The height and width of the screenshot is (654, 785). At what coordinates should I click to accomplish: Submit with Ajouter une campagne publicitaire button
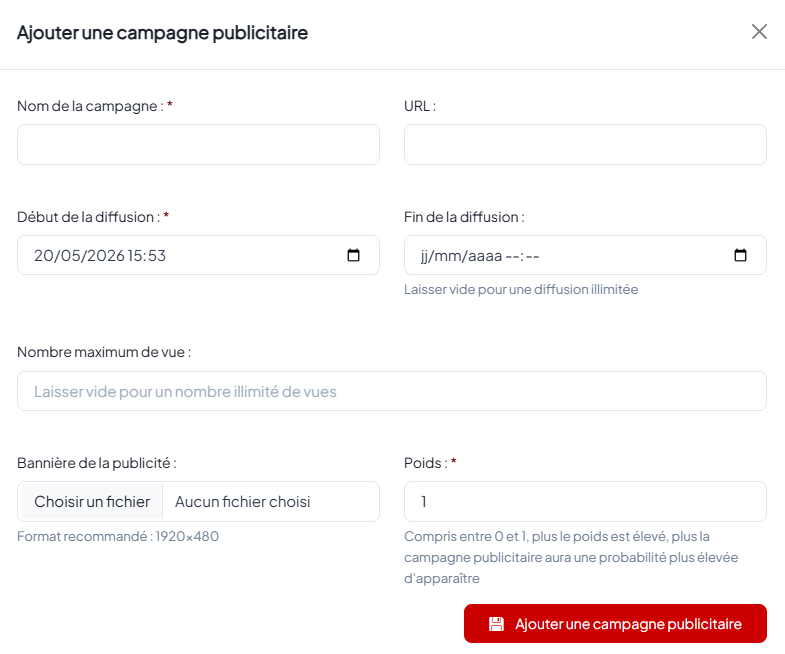615,624
